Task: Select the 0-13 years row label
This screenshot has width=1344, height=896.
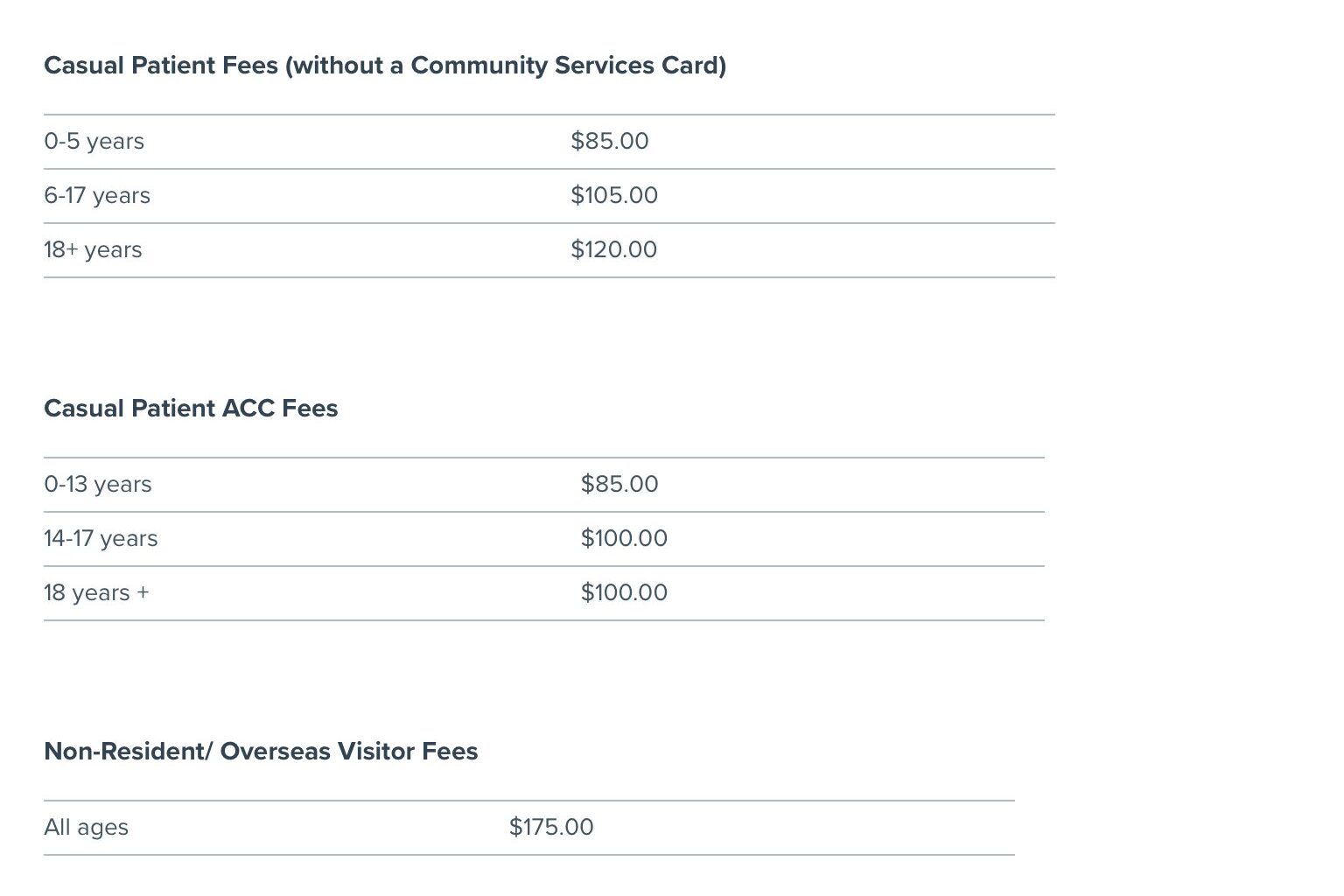Action: (x=97, y=484)
